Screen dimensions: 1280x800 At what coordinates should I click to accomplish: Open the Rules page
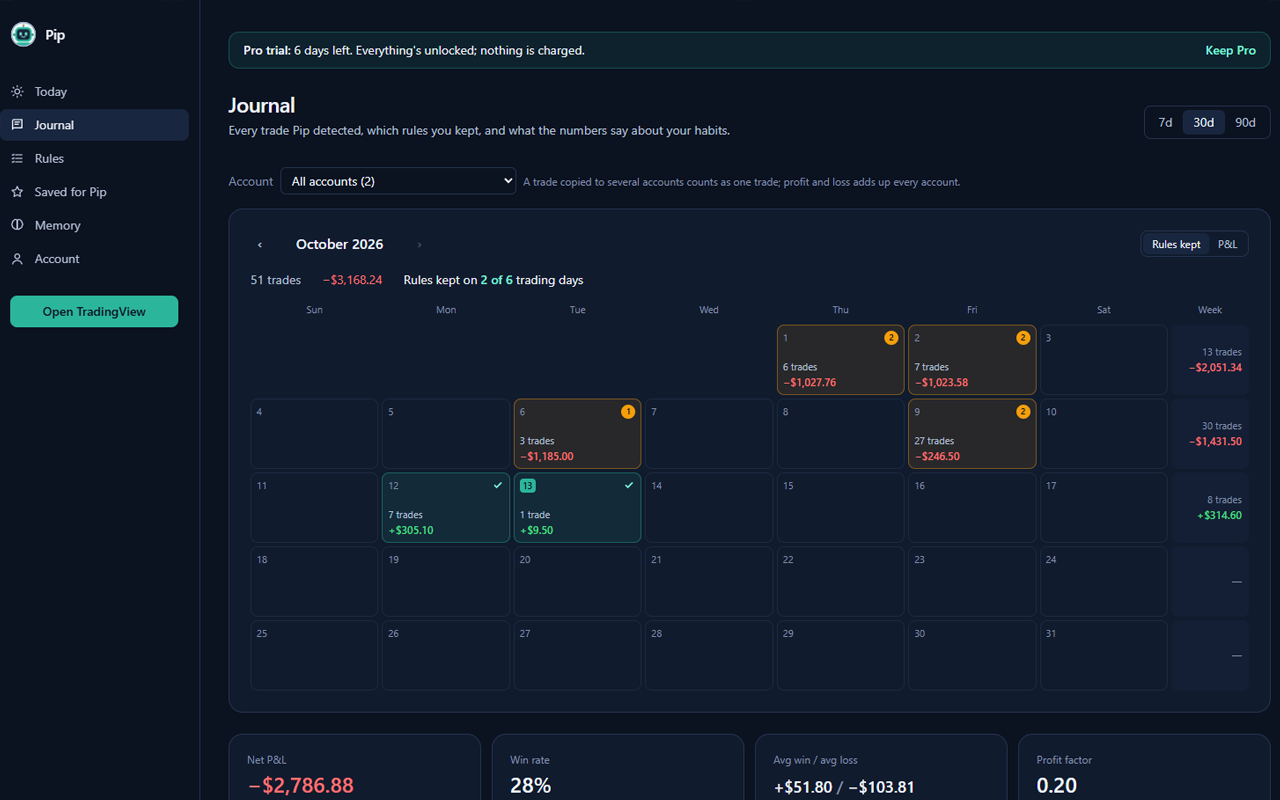94,159
